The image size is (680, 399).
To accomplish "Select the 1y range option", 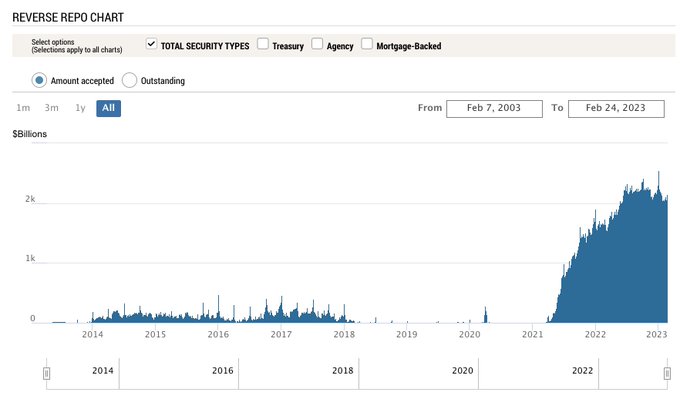I will (x=80, y=108).
